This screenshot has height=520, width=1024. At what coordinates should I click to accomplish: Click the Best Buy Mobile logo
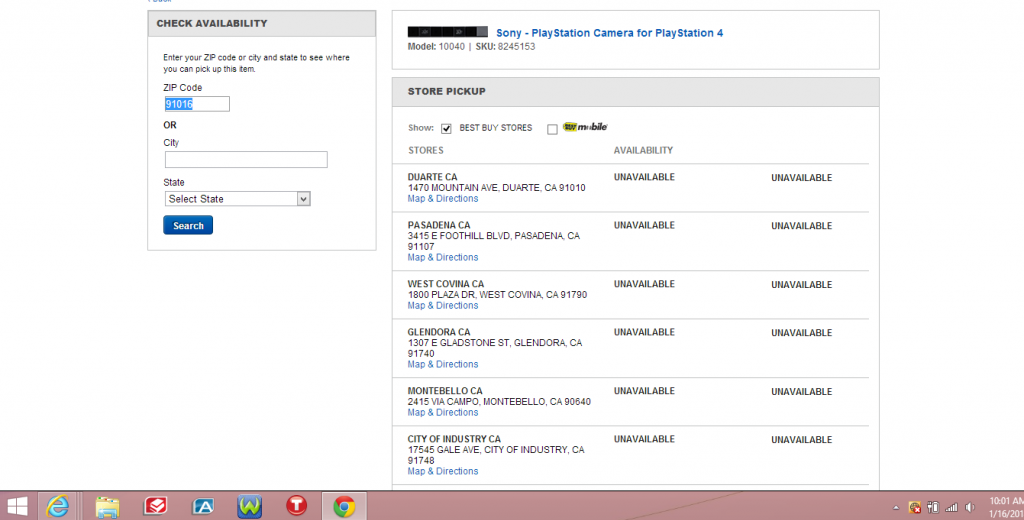click(585, 127)
